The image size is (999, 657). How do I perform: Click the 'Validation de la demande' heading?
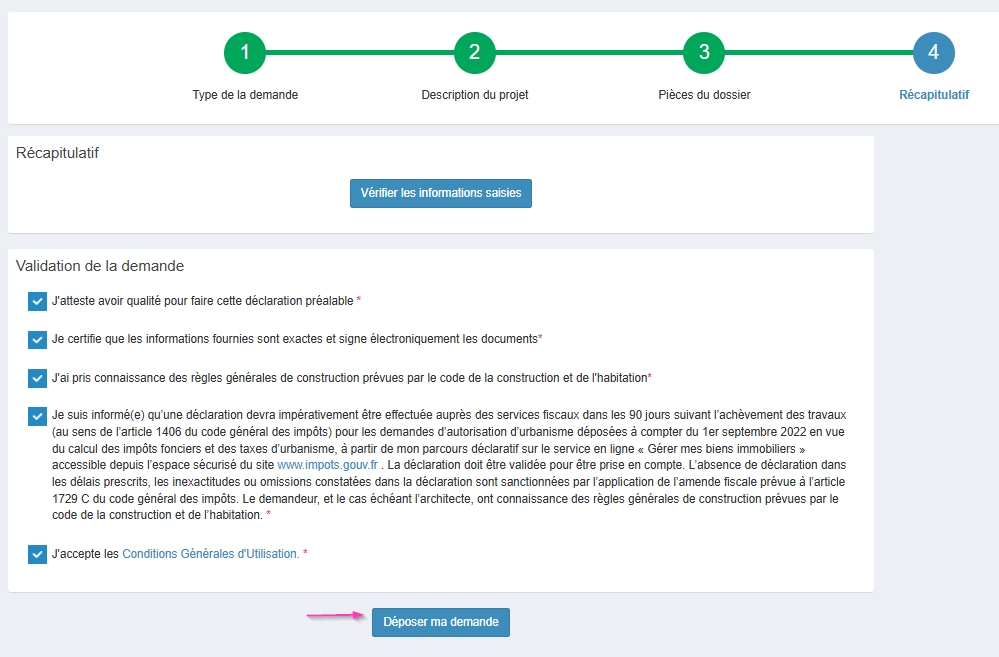click(x=100, y=266)
